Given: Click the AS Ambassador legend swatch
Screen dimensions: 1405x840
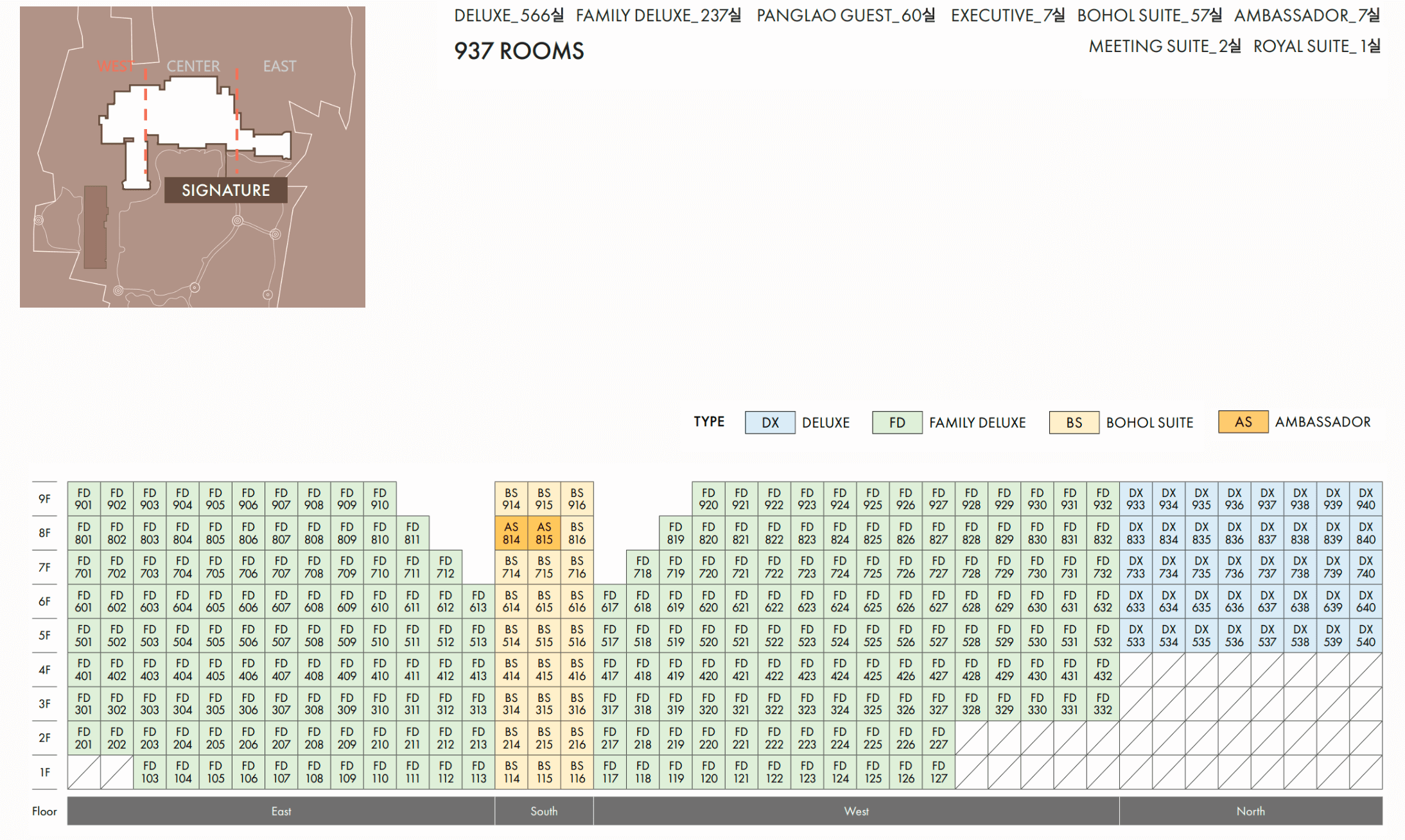Looking at the screenshot, I should (1243, 422).
